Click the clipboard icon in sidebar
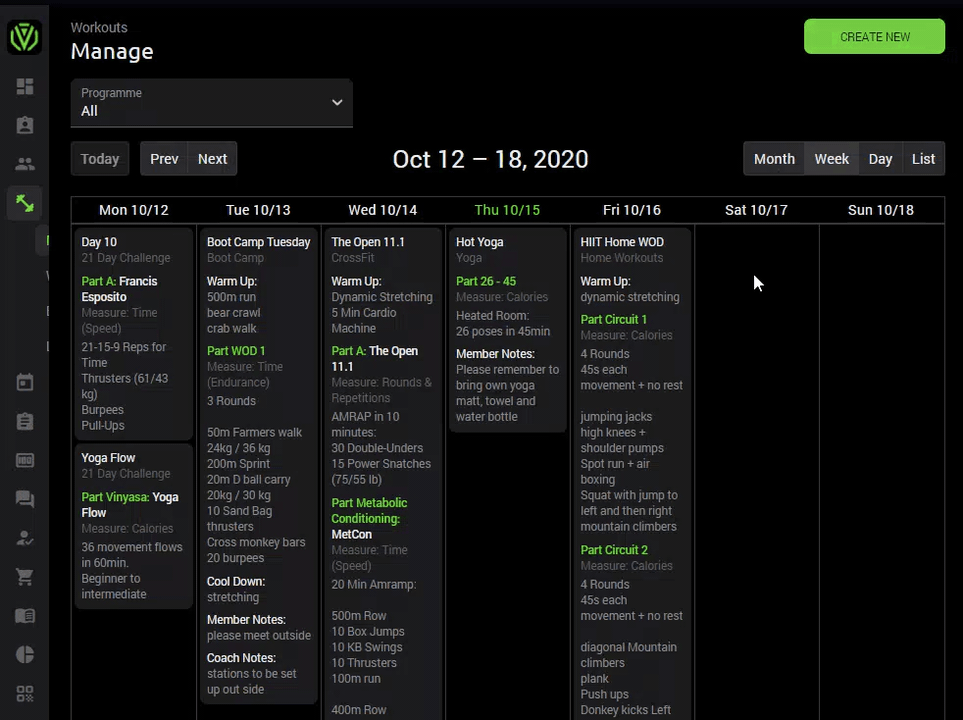Viewport: 963px width, 720px height. (25, 421)
